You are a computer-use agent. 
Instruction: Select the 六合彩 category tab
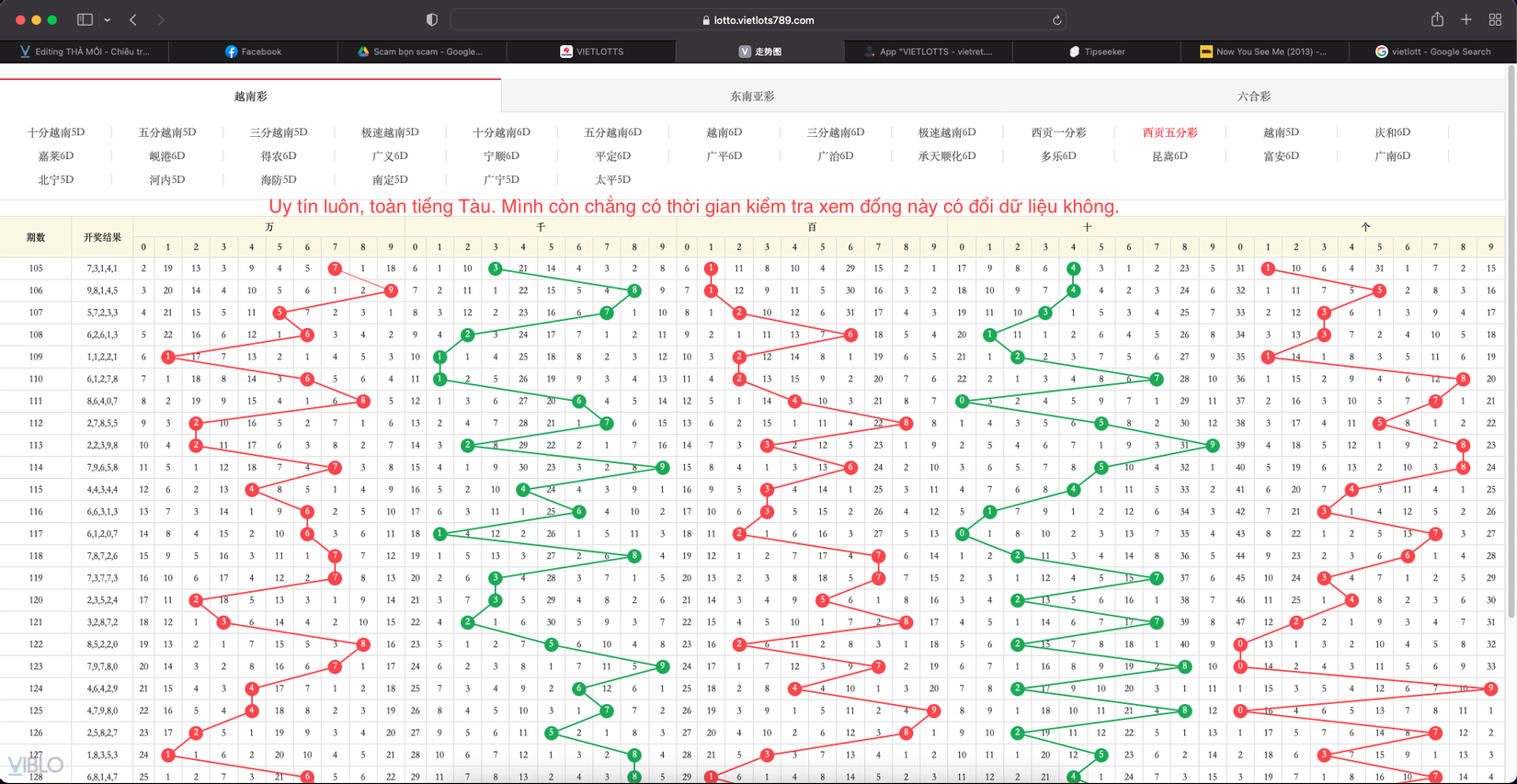coord(1253,96)
